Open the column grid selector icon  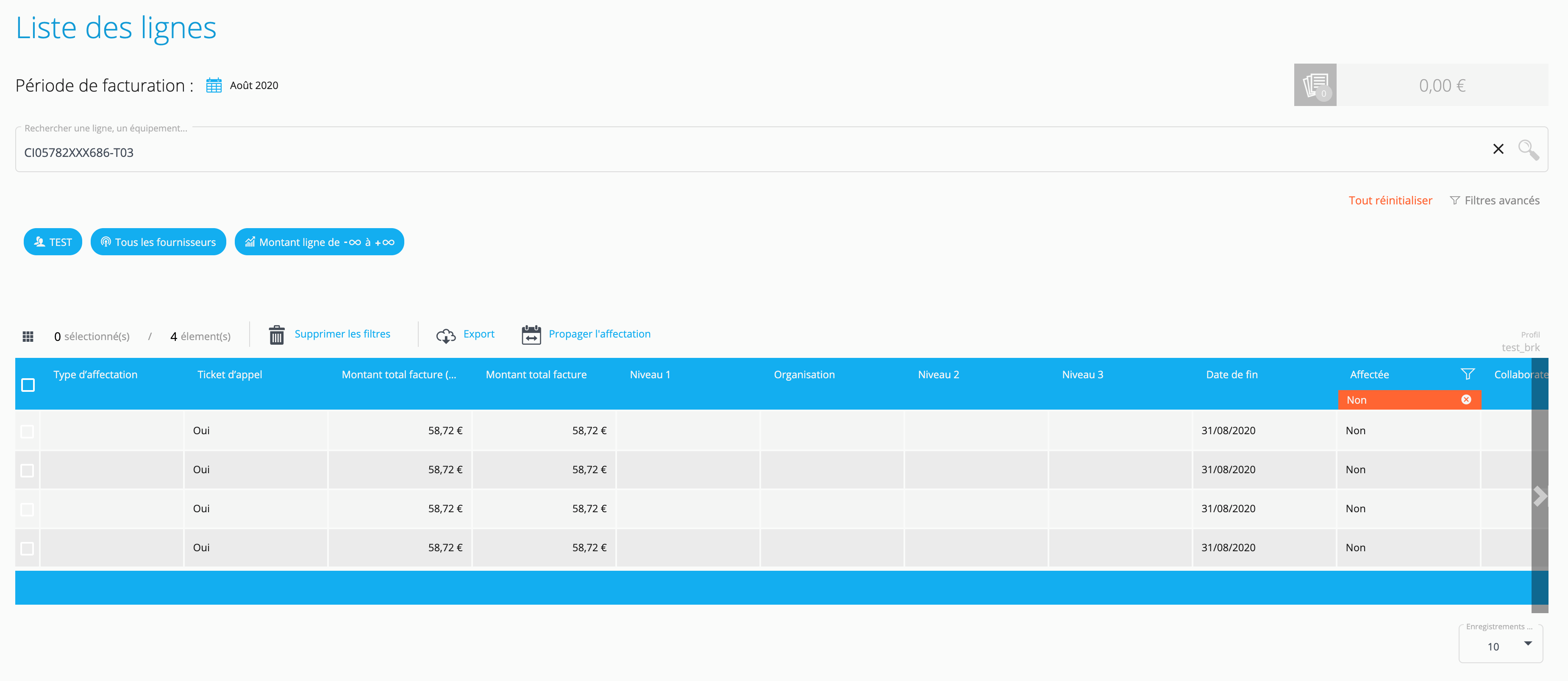pyautogui.click(x=28, y=336)
